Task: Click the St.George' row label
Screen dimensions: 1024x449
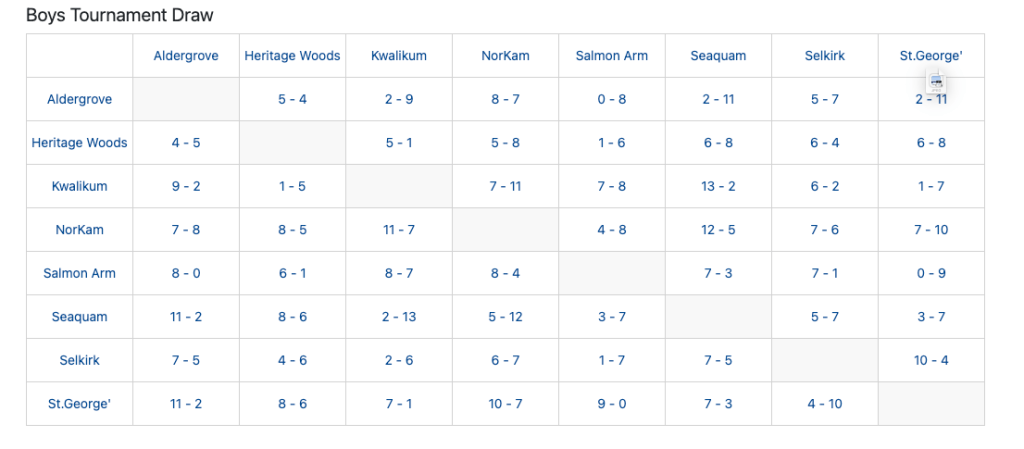Action: [80, 403]
